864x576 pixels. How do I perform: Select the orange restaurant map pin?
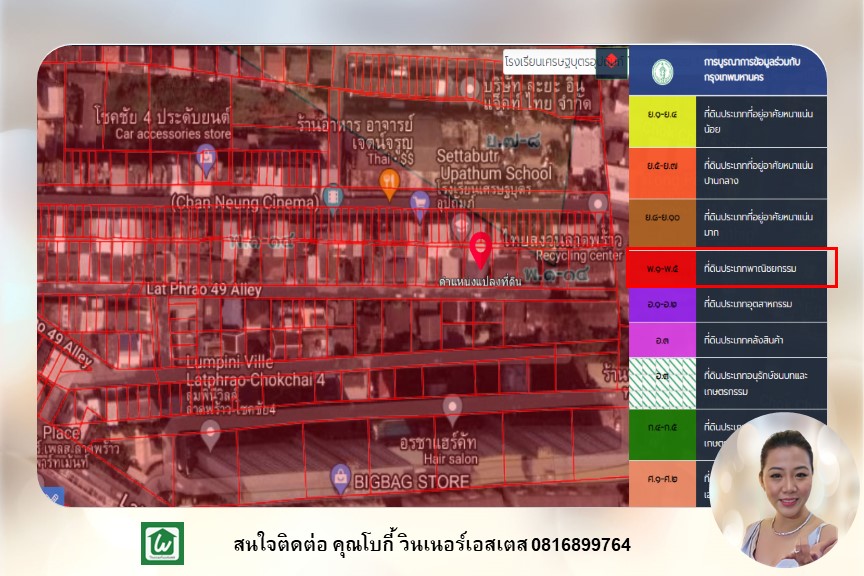(x=390, y=180)
